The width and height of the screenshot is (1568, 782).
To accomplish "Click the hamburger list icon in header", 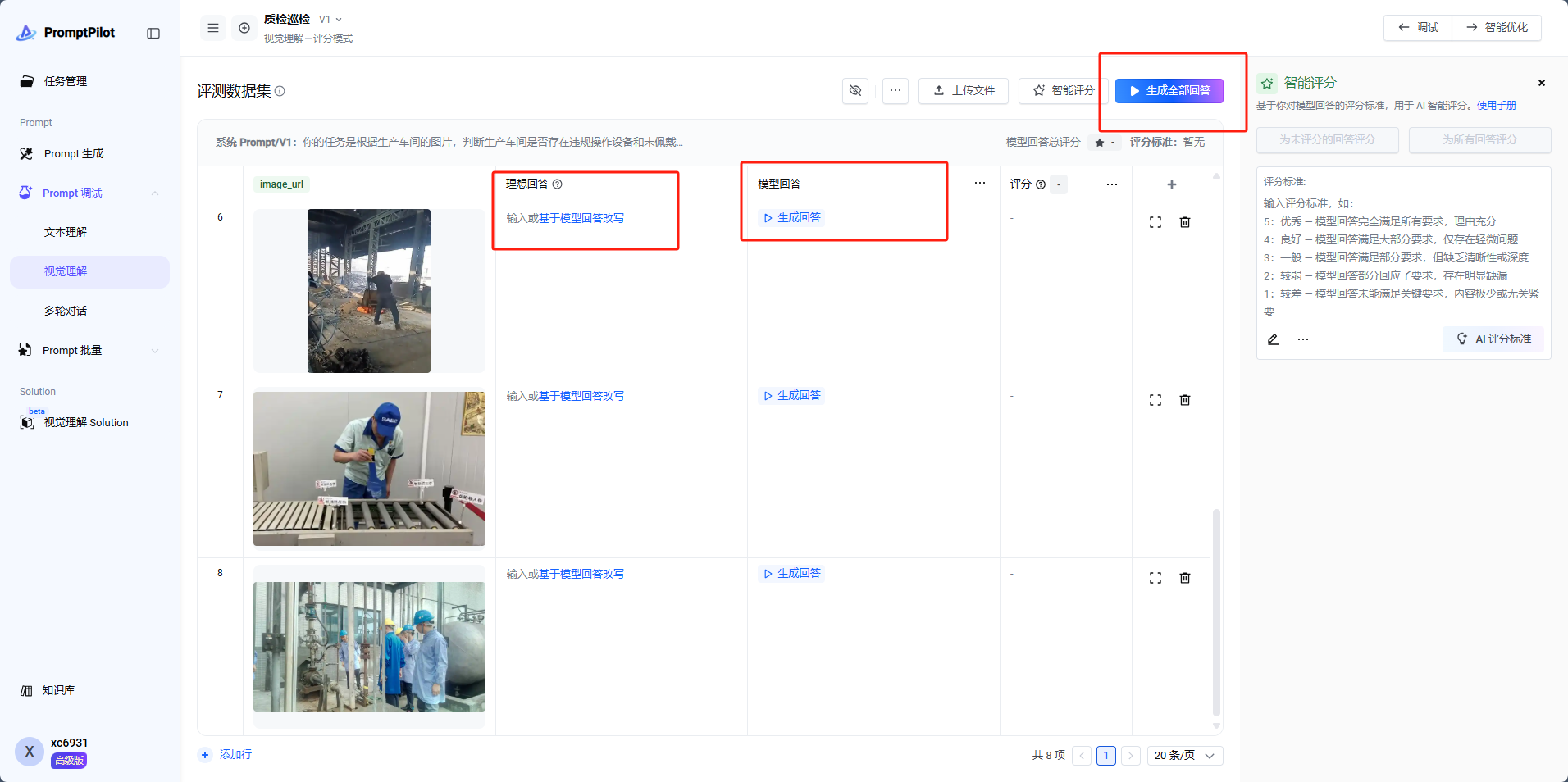I will [x=213, y=28].
